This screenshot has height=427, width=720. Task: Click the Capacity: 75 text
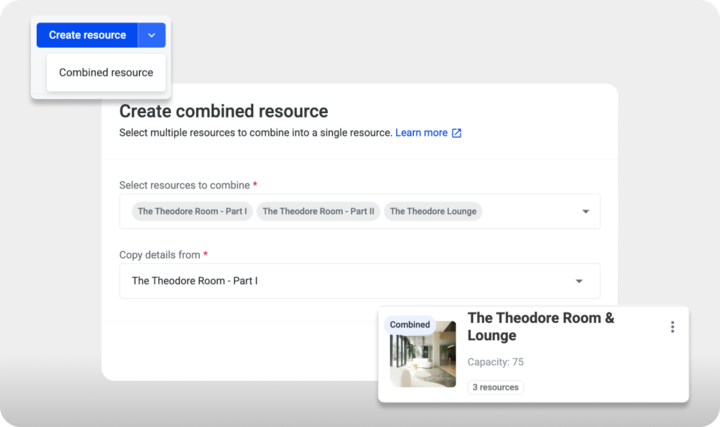[x=495, y=362]
